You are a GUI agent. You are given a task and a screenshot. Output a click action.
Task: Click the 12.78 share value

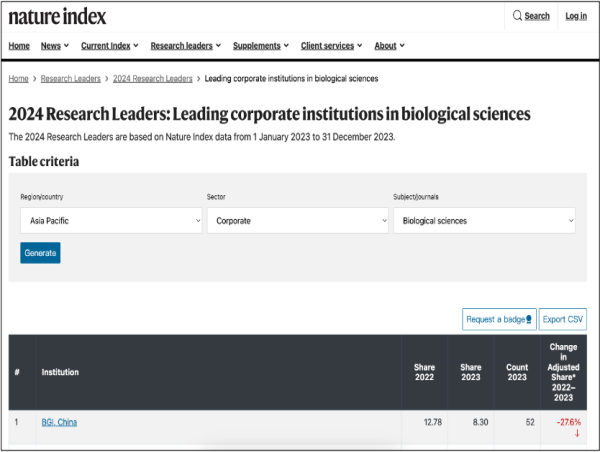click(x=433, y=422)
